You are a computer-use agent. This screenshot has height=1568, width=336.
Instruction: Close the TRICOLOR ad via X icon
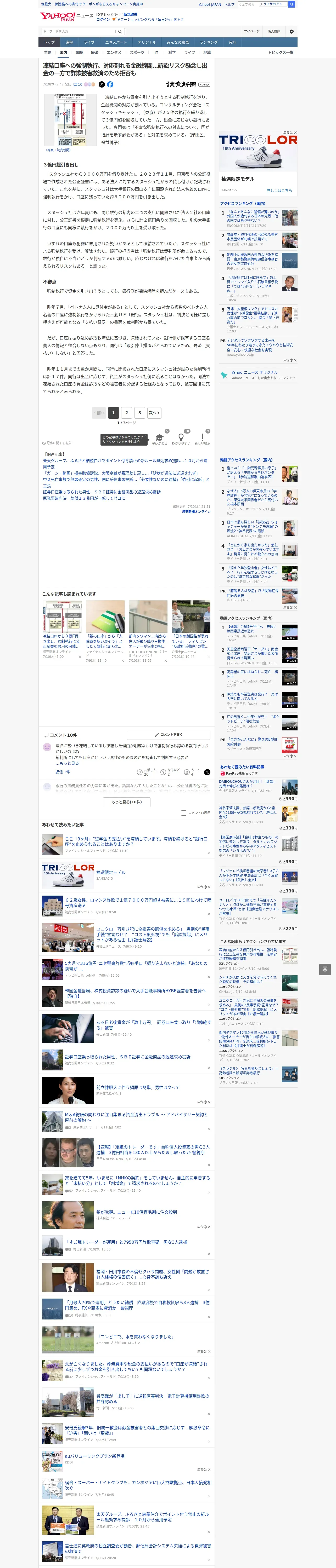coord(295,133)
